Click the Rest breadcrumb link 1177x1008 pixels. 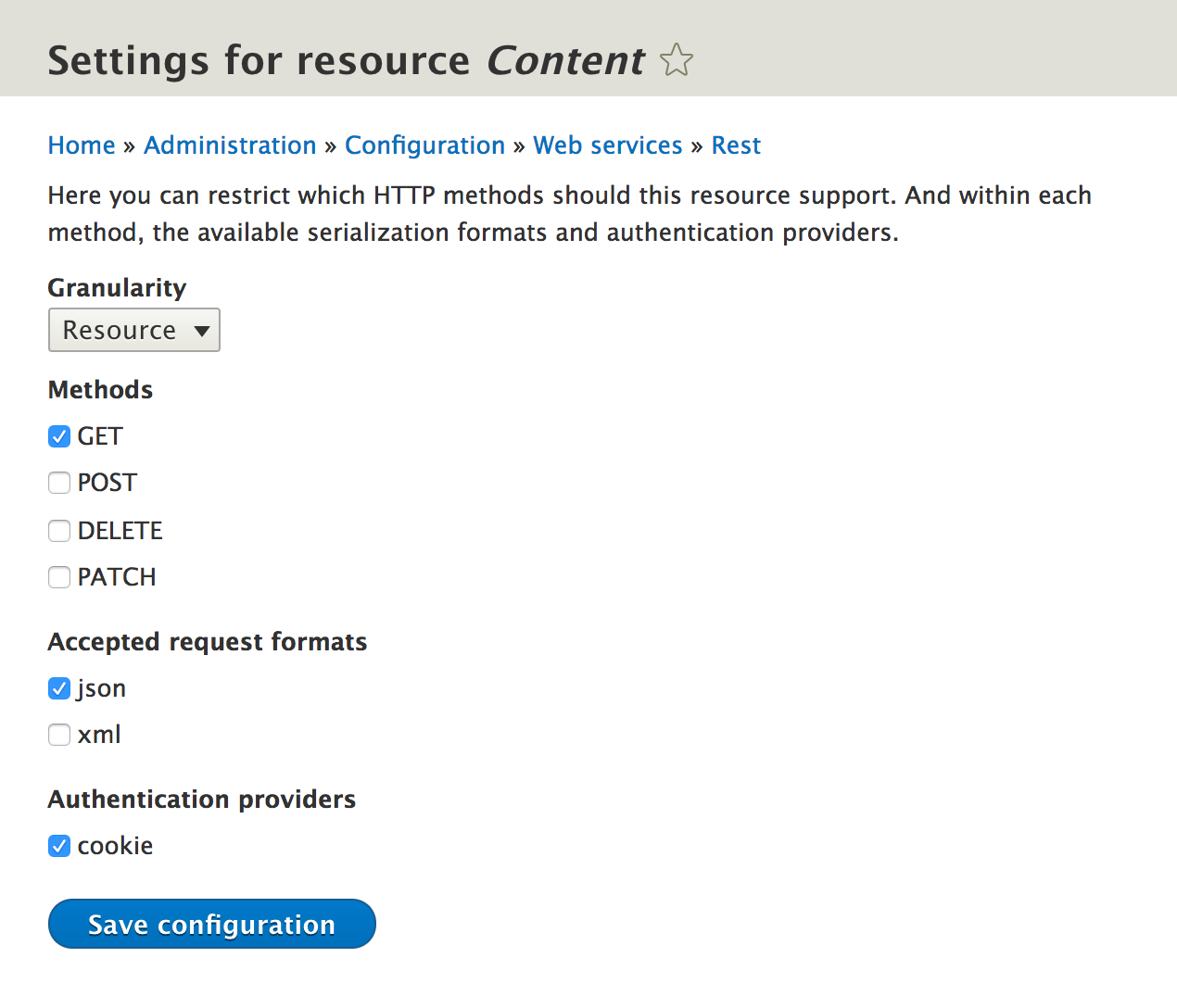pyautogui.click(x=736, y=145)
